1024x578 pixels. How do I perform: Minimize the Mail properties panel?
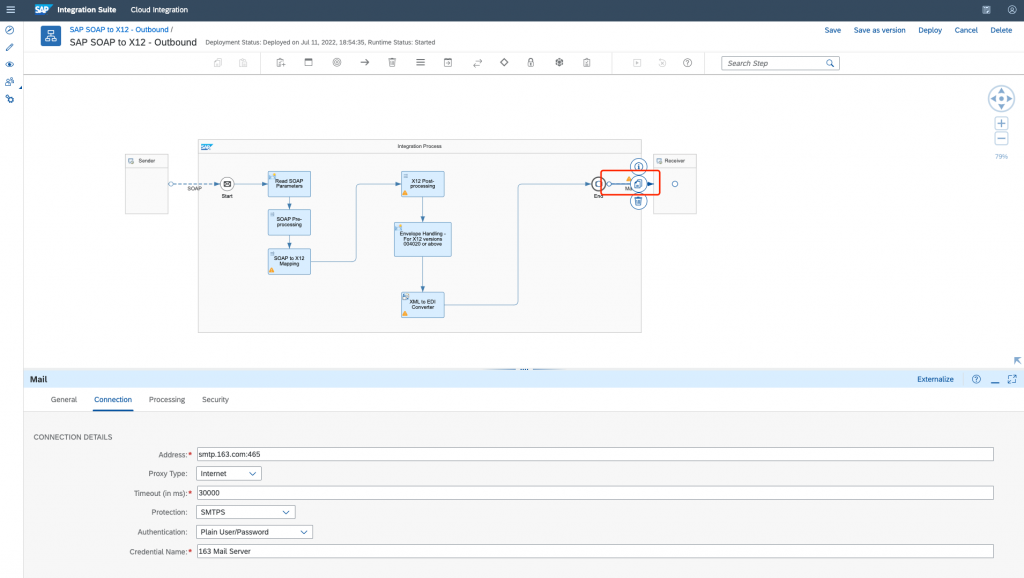point(995,379)
